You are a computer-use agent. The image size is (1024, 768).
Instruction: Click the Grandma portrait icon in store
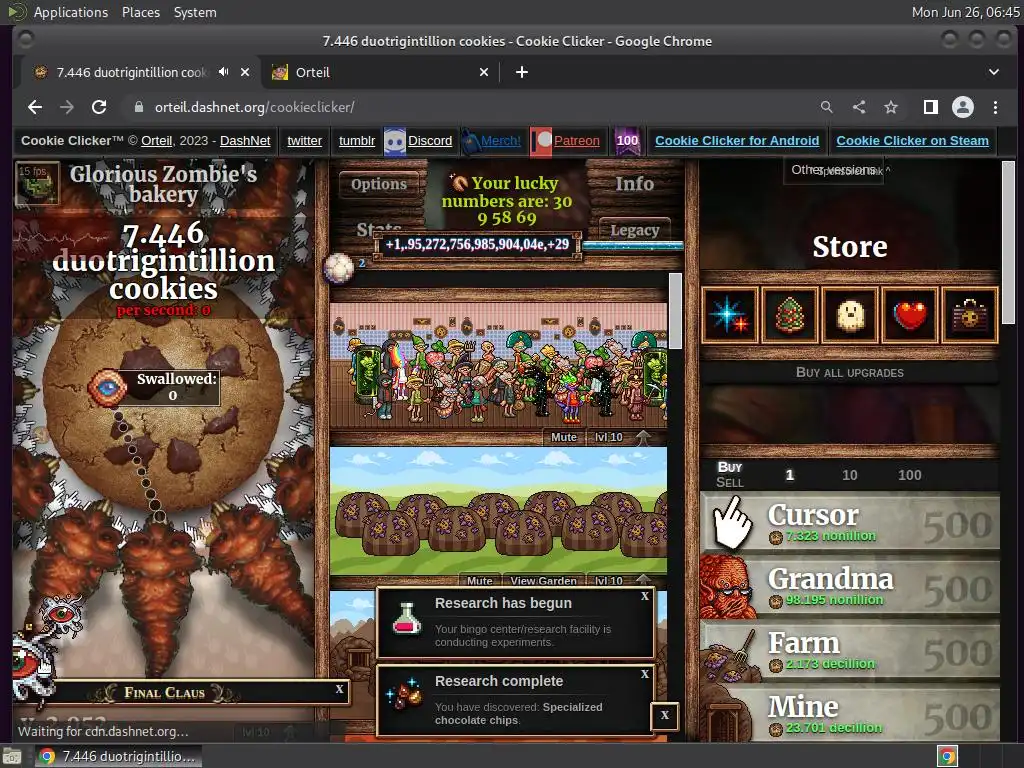tap(729, 587)
